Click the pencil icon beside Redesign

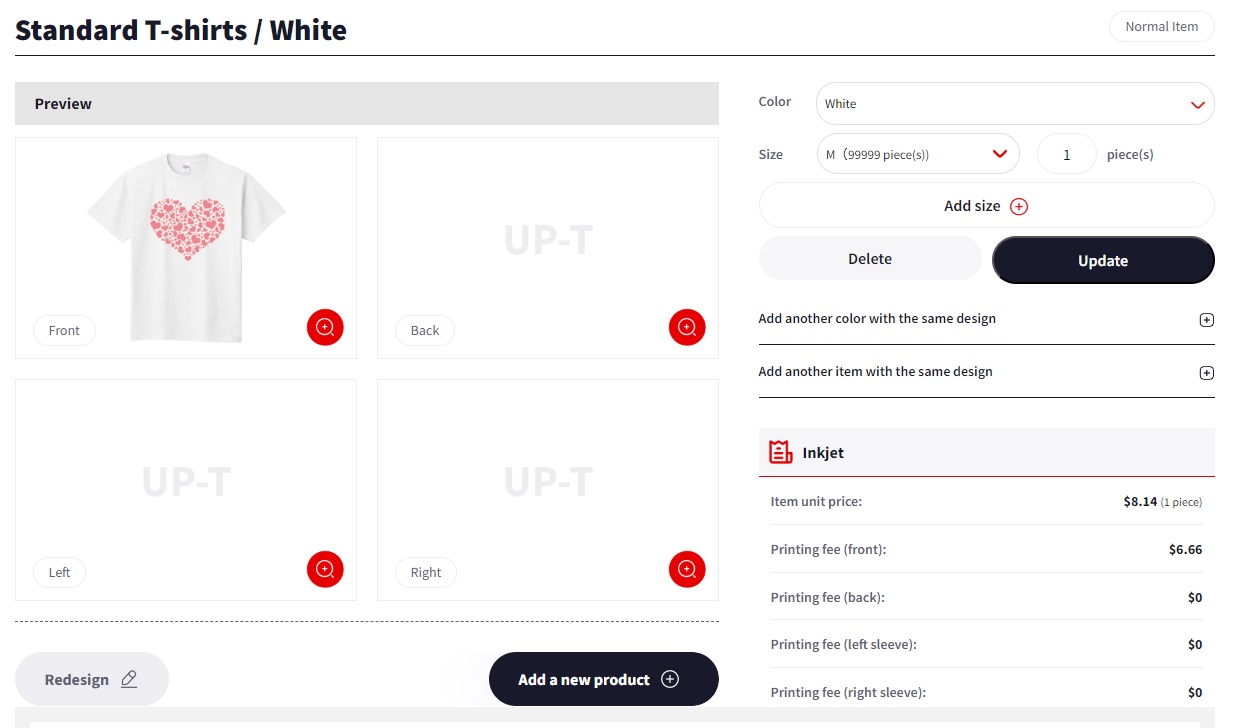(x=129, y=679)
